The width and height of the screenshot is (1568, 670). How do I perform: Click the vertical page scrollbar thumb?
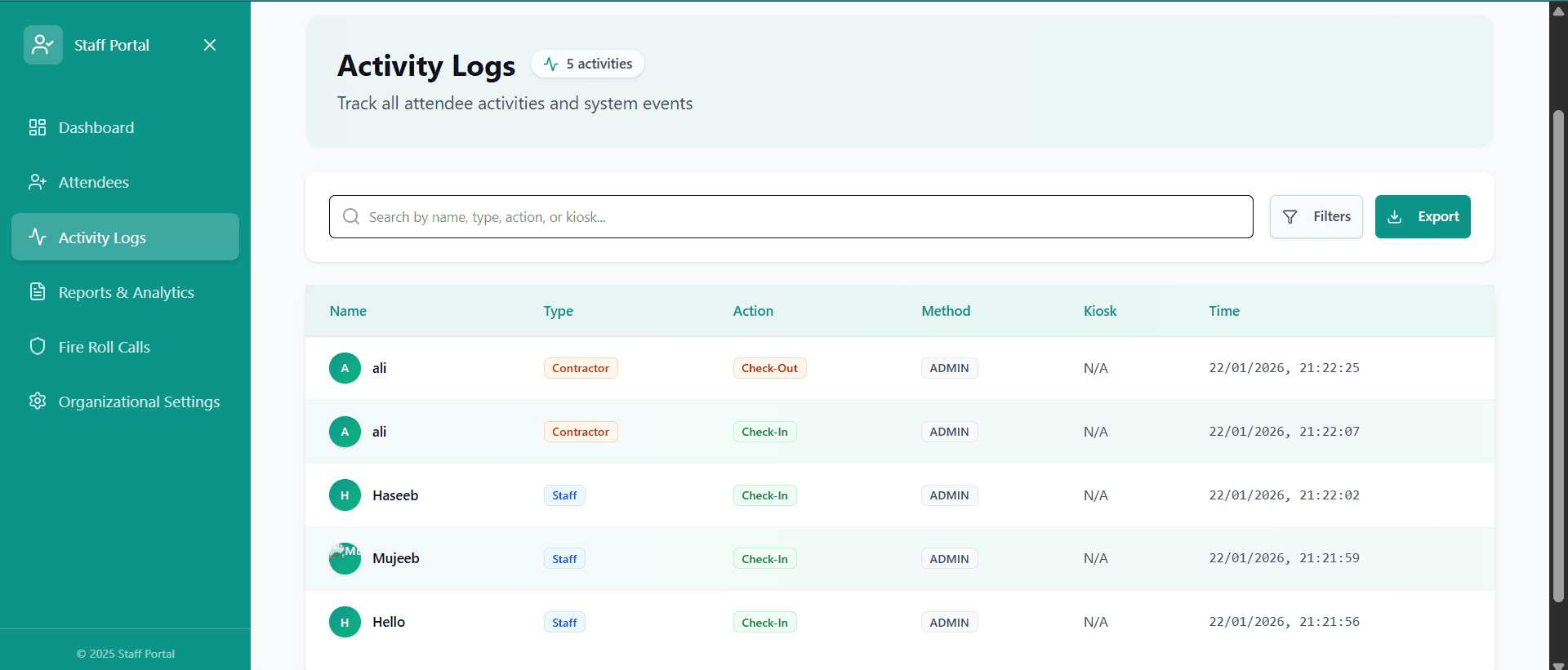point(1558,356)
